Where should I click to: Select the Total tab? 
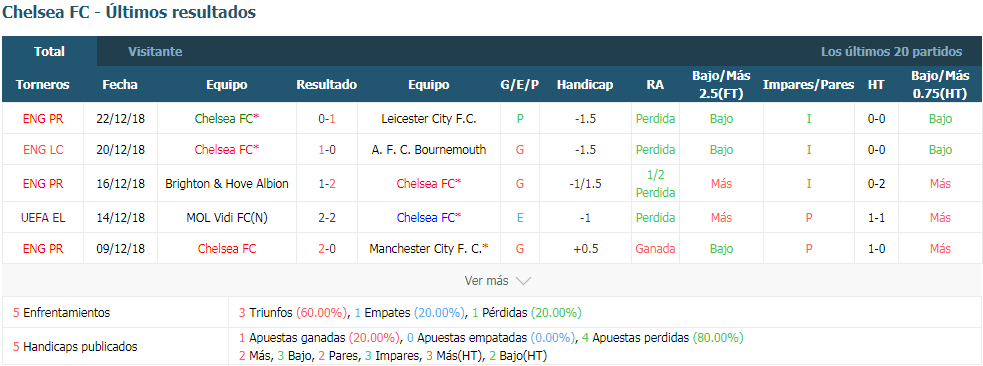point(50,52)
